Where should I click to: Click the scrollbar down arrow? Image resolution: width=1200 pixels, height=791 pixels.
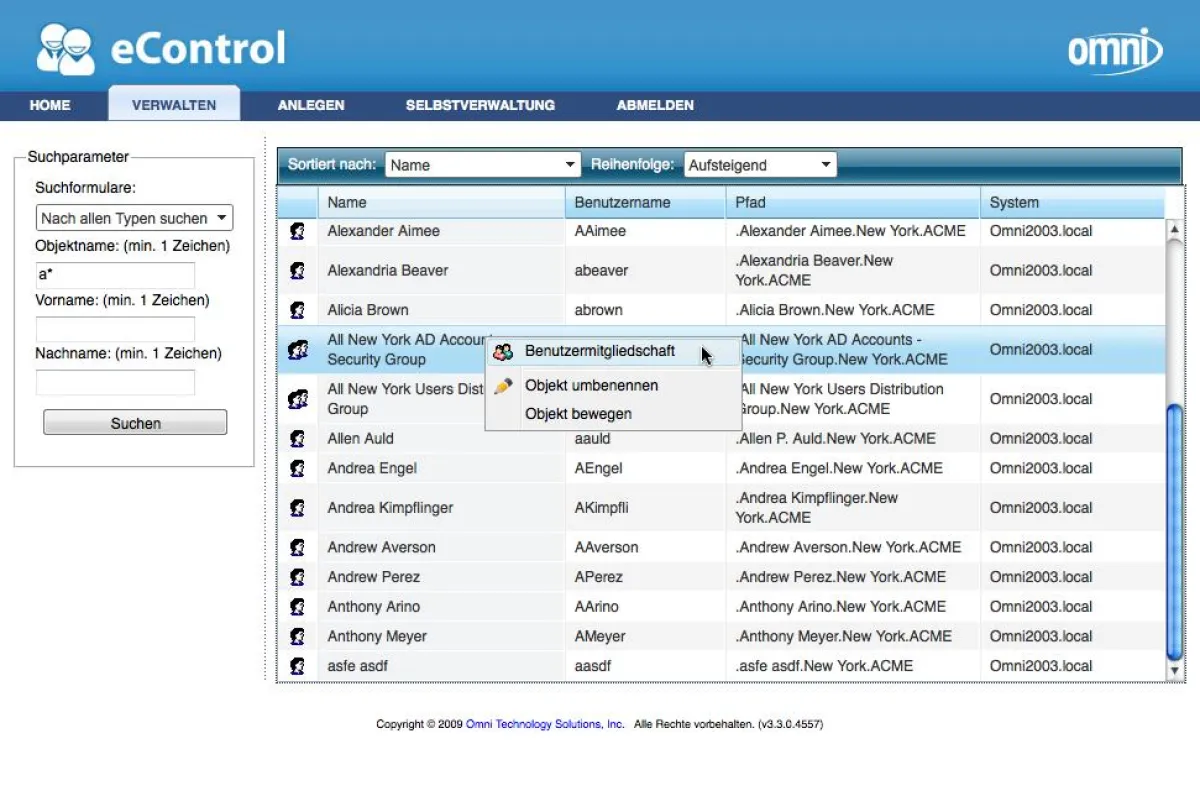1173,669
